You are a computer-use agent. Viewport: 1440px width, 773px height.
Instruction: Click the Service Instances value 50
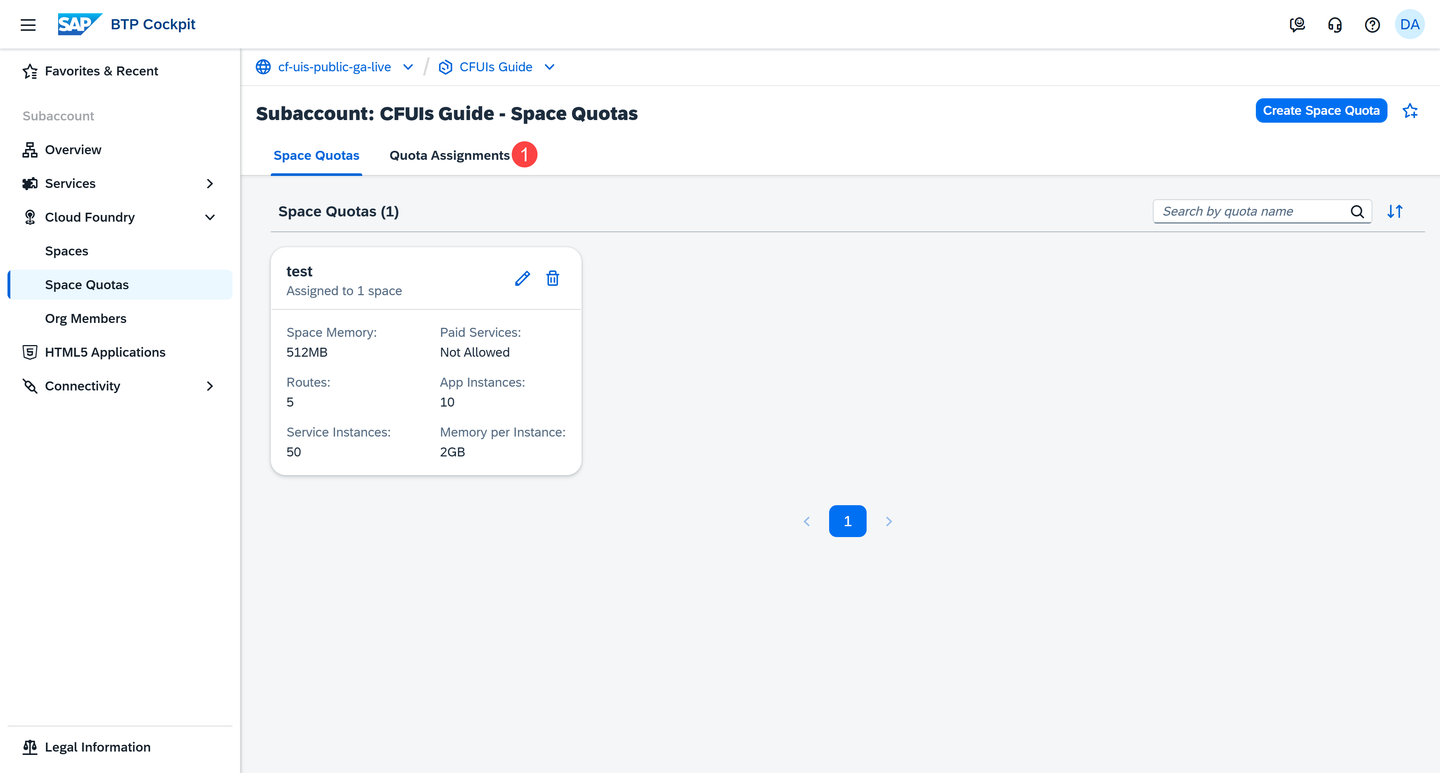(x=294, y=452)
